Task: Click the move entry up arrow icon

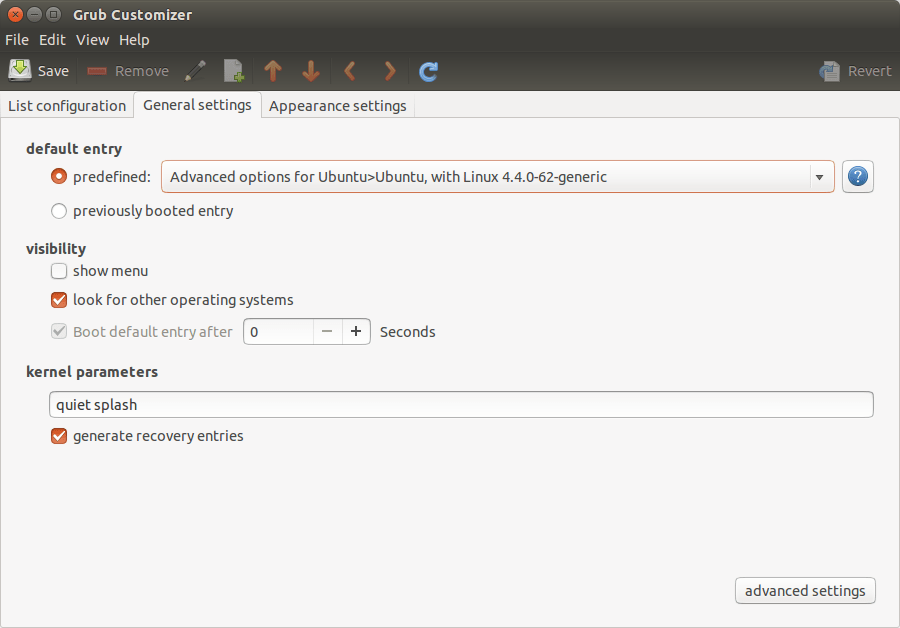Action: 272,70
